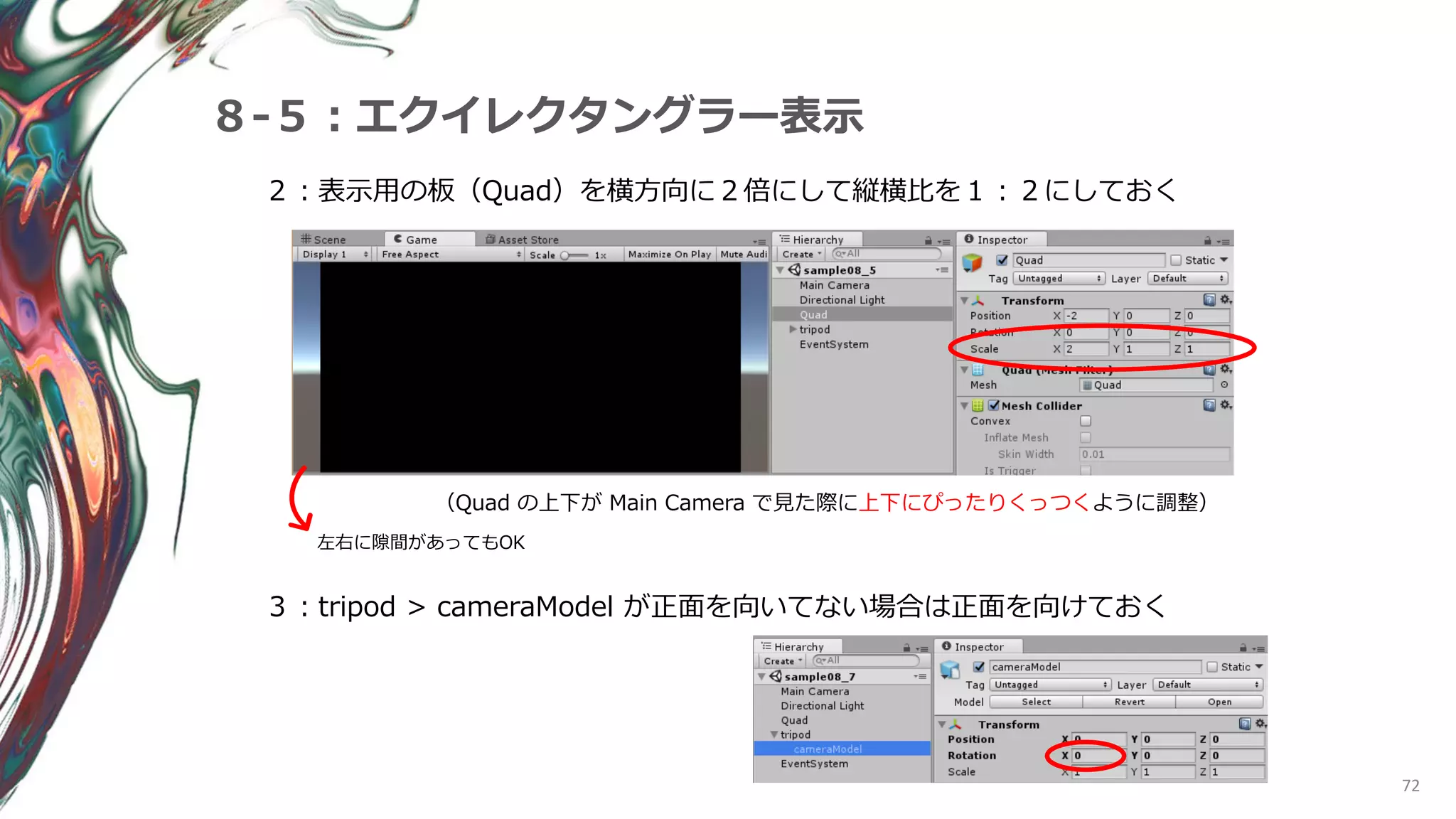1456x819 pixels.
Task: Toggle the cameraModel active checkbox
Action: pos(979,667)
